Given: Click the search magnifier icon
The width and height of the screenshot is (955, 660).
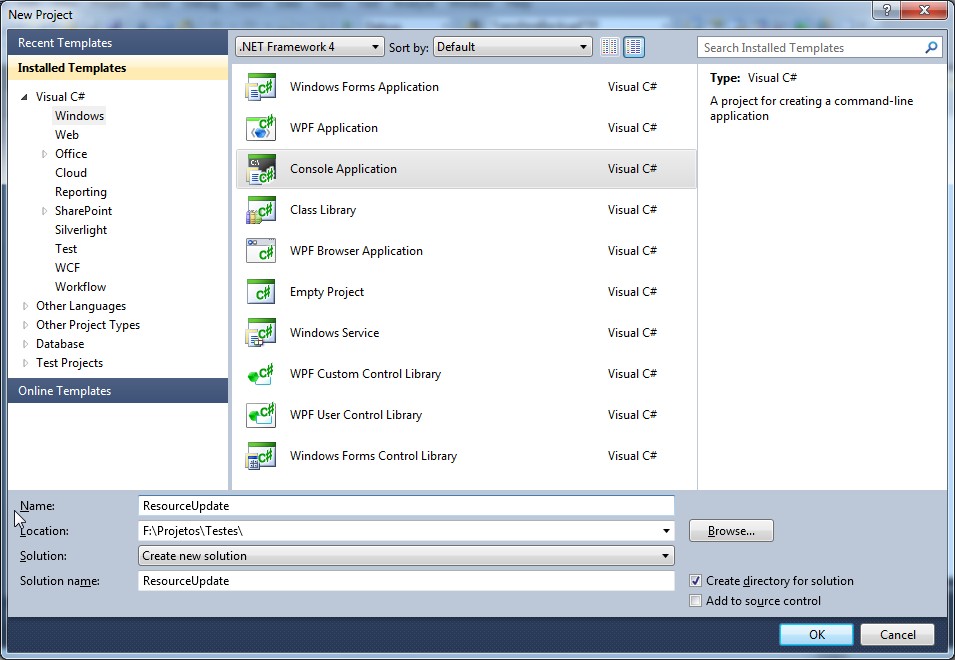Looking at the screenshot, I should (931, 47).
